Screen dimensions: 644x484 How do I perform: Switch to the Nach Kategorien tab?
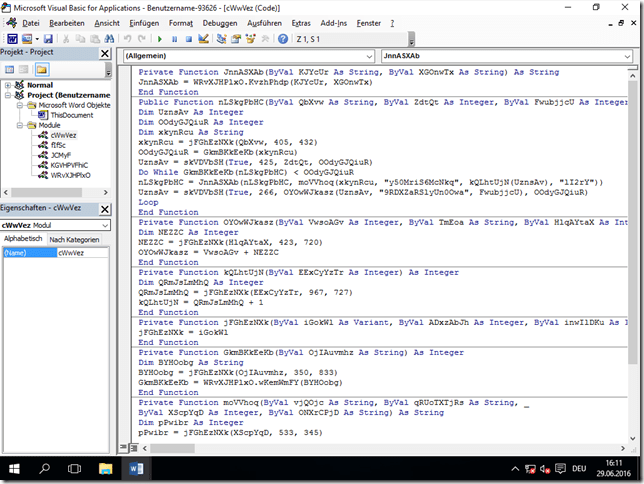click(75, 240)
